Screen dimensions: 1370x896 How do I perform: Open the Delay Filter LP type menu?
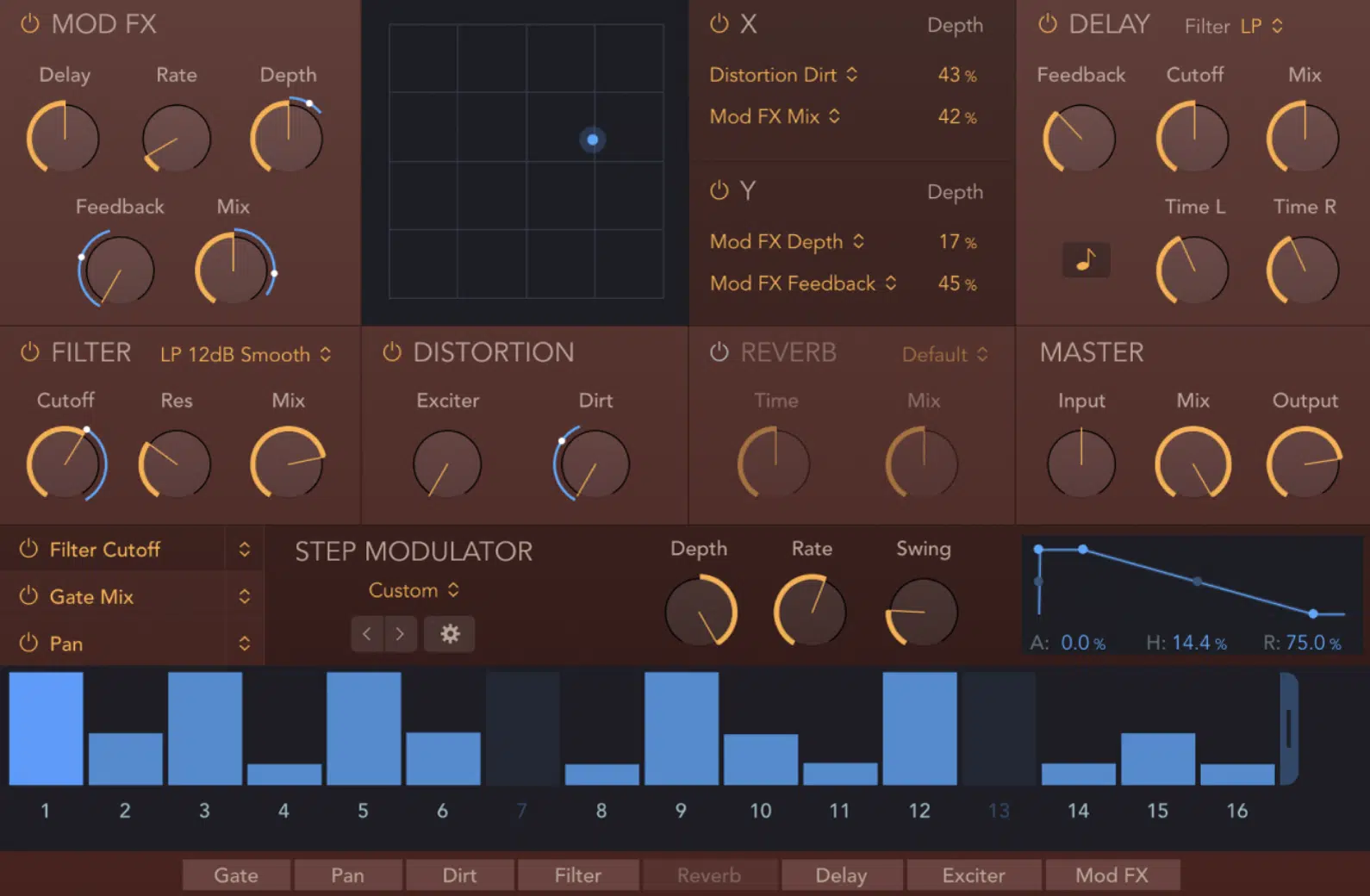point(1261,26)
